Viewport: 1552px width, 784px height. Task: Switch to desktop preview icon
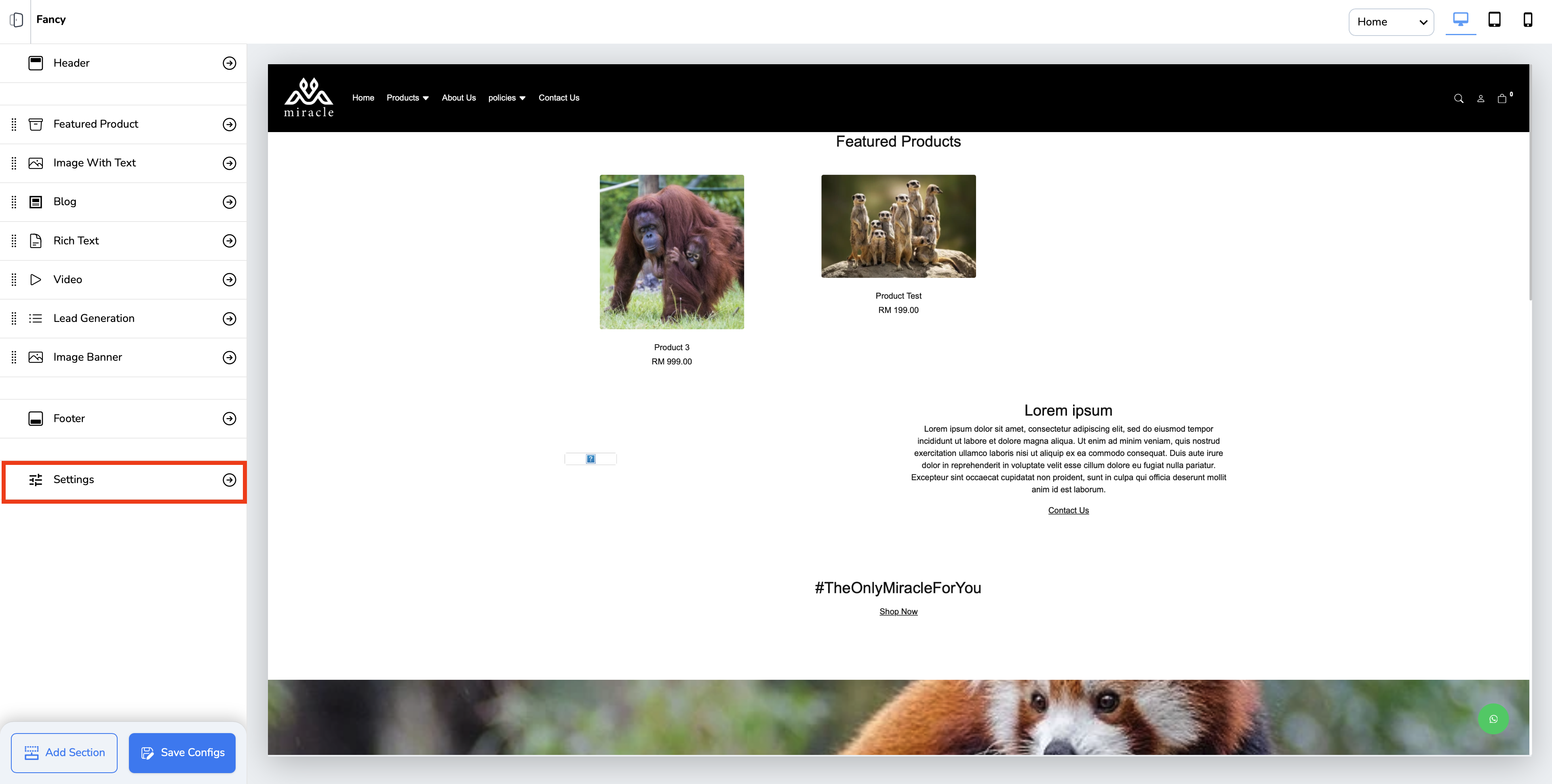click(1460, 20)
